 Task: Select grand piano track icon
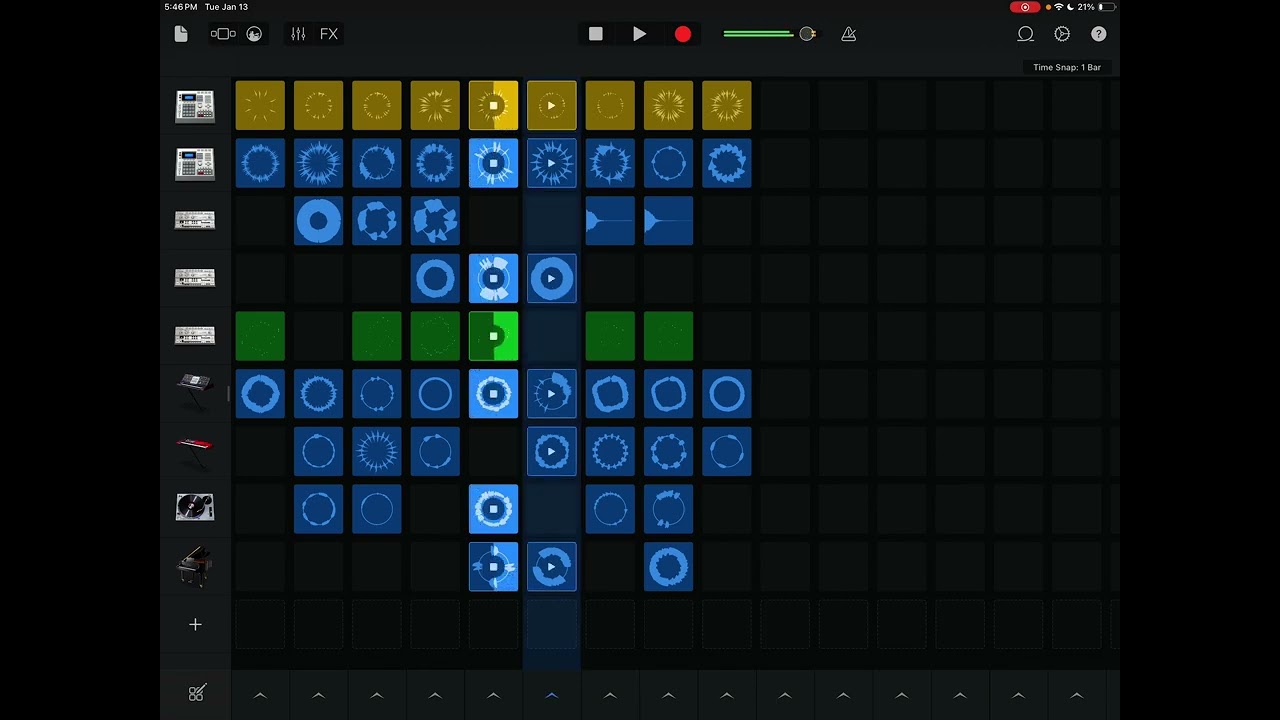click(195, 566)
